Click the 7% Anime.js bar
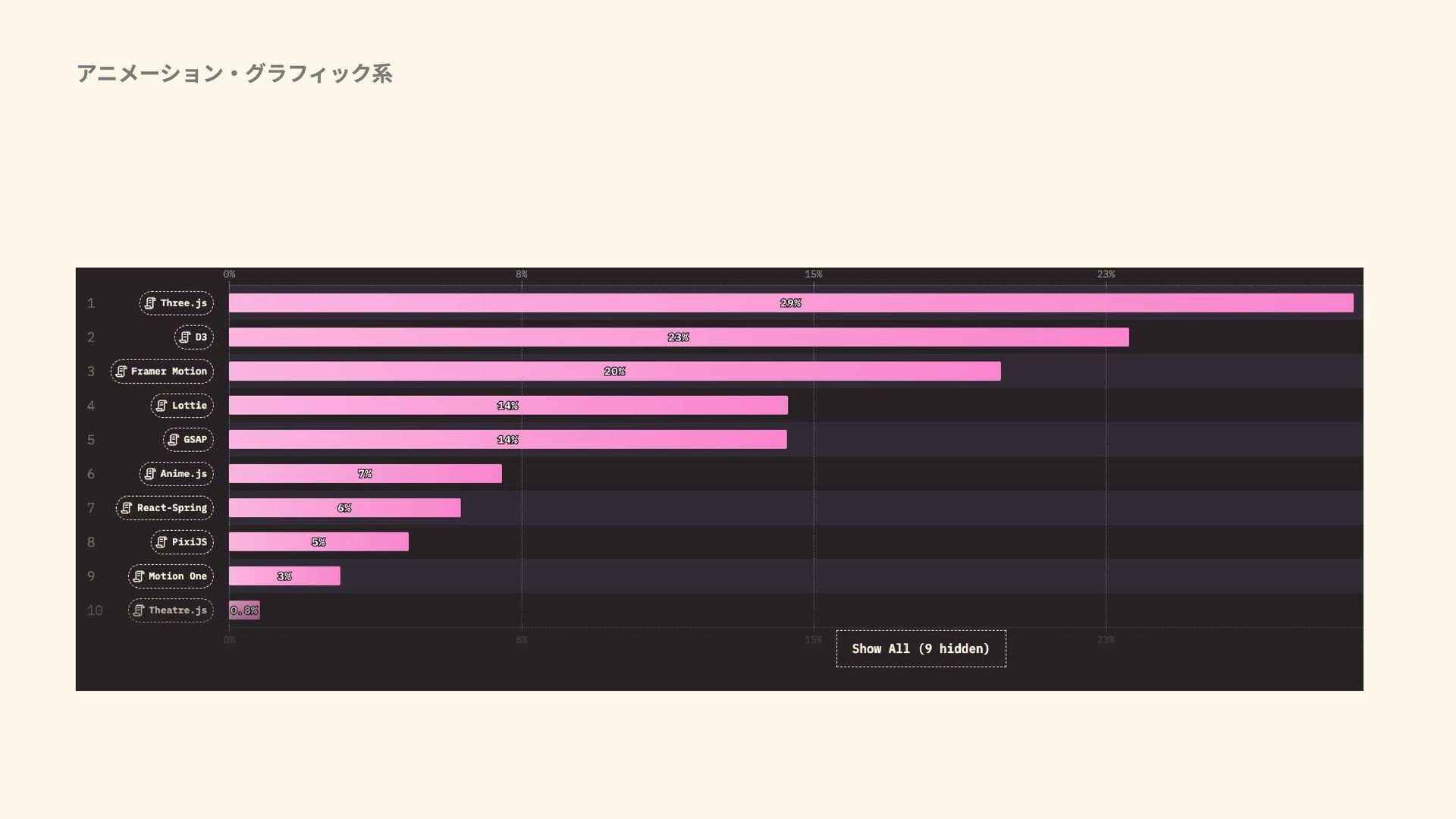Viewport: 1456px width, 819px height. point(366,474)
